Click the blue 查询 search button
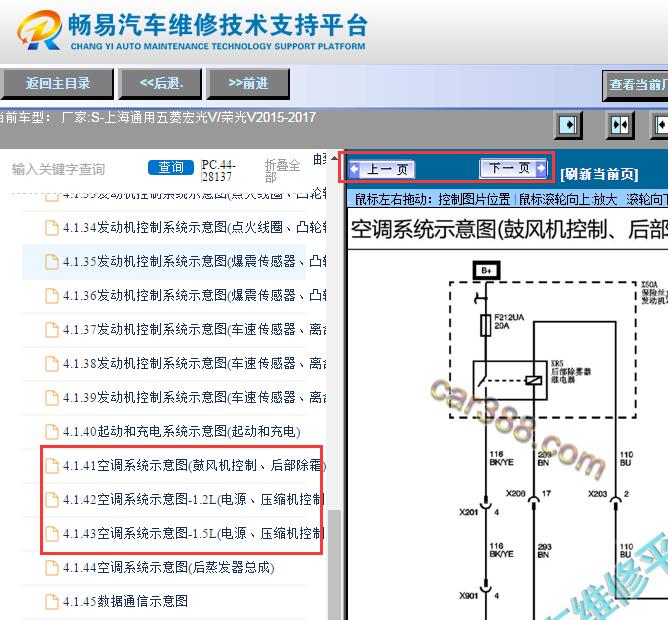668x620 pixels. click(171, 167)
